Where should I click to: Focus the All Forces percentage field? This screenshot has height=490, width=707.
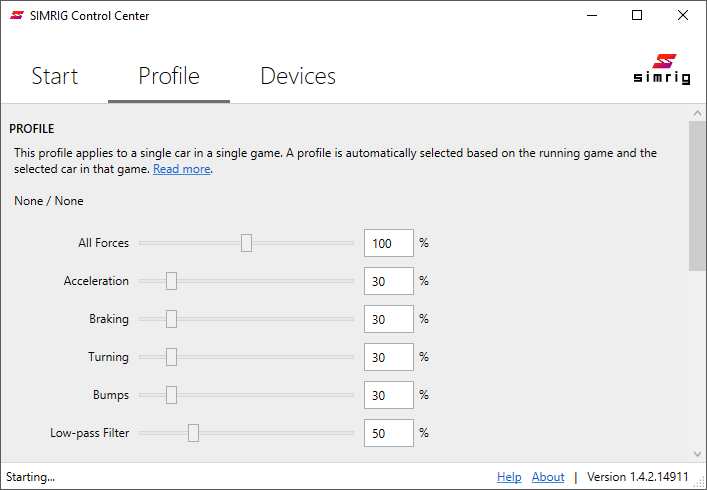point(389,243)
